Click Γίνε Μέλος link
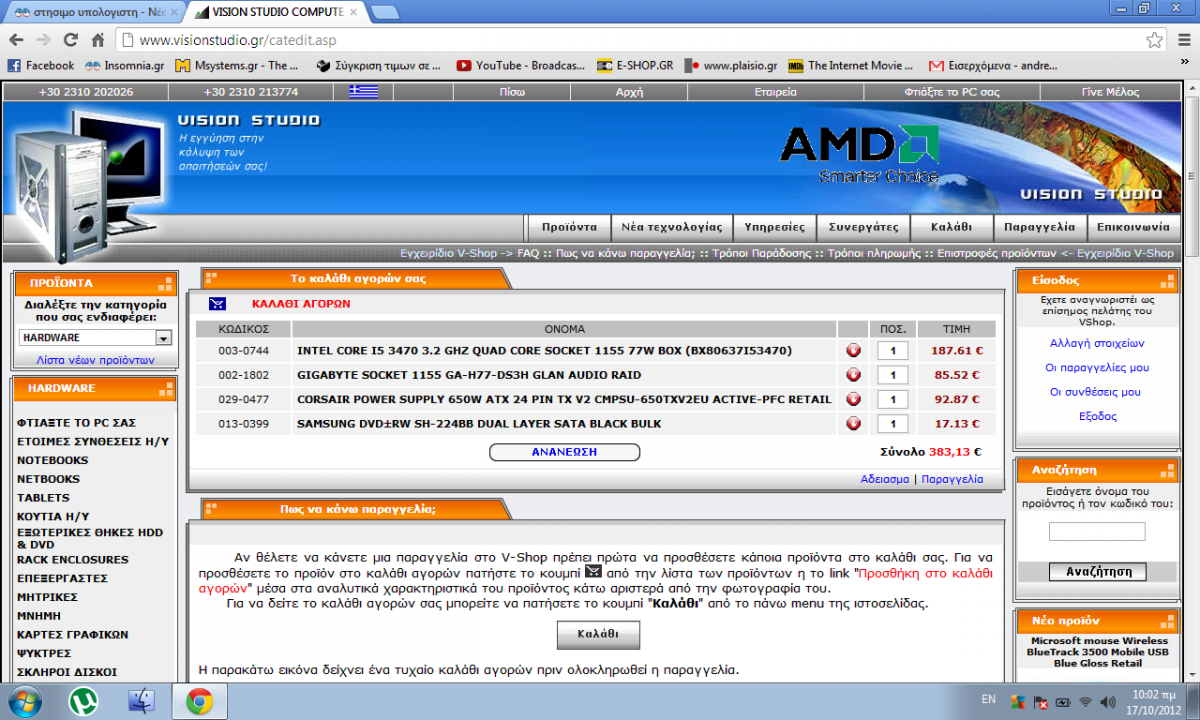Viewport: 1200px width, 720px height. tap(1110, 91)
